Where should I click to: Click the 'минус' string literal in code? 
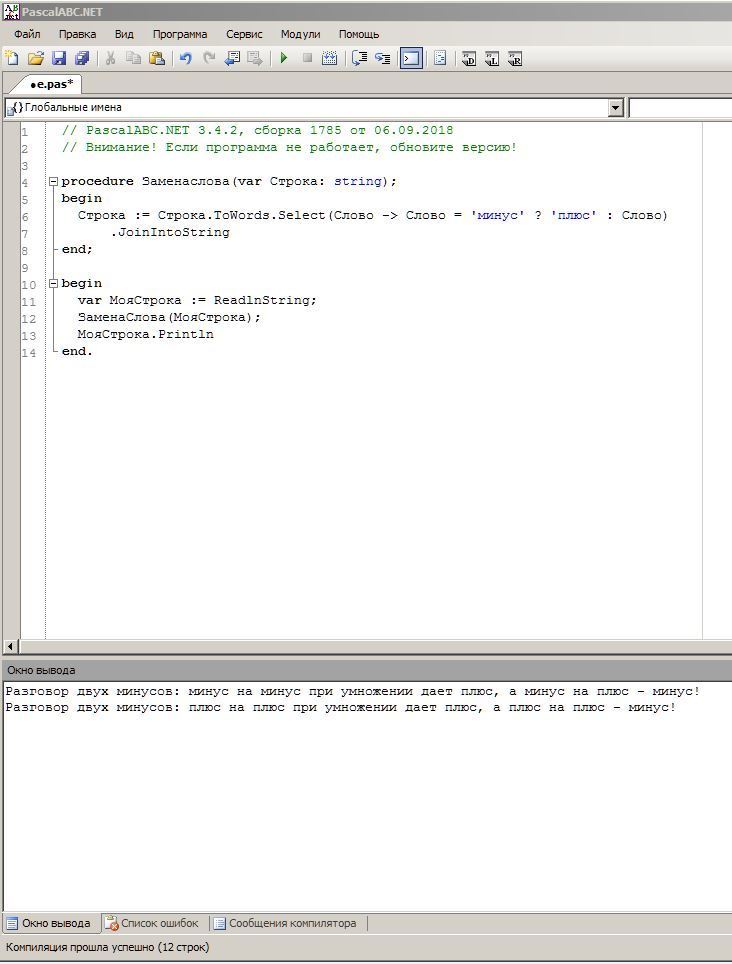coord(497,215)
